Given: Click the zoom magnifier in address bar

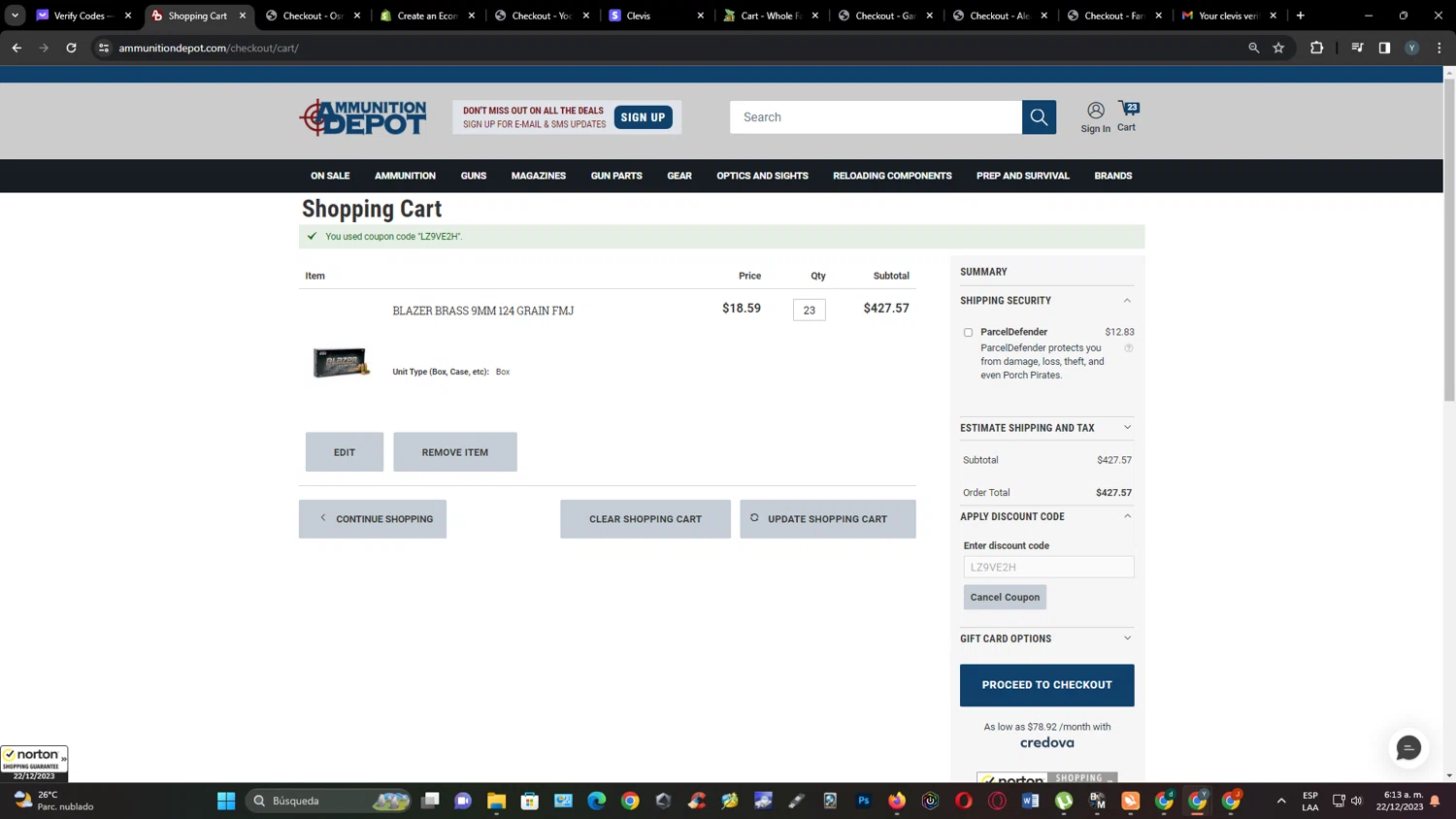Looking at the screenshot, I should [x=1253, y=48].
